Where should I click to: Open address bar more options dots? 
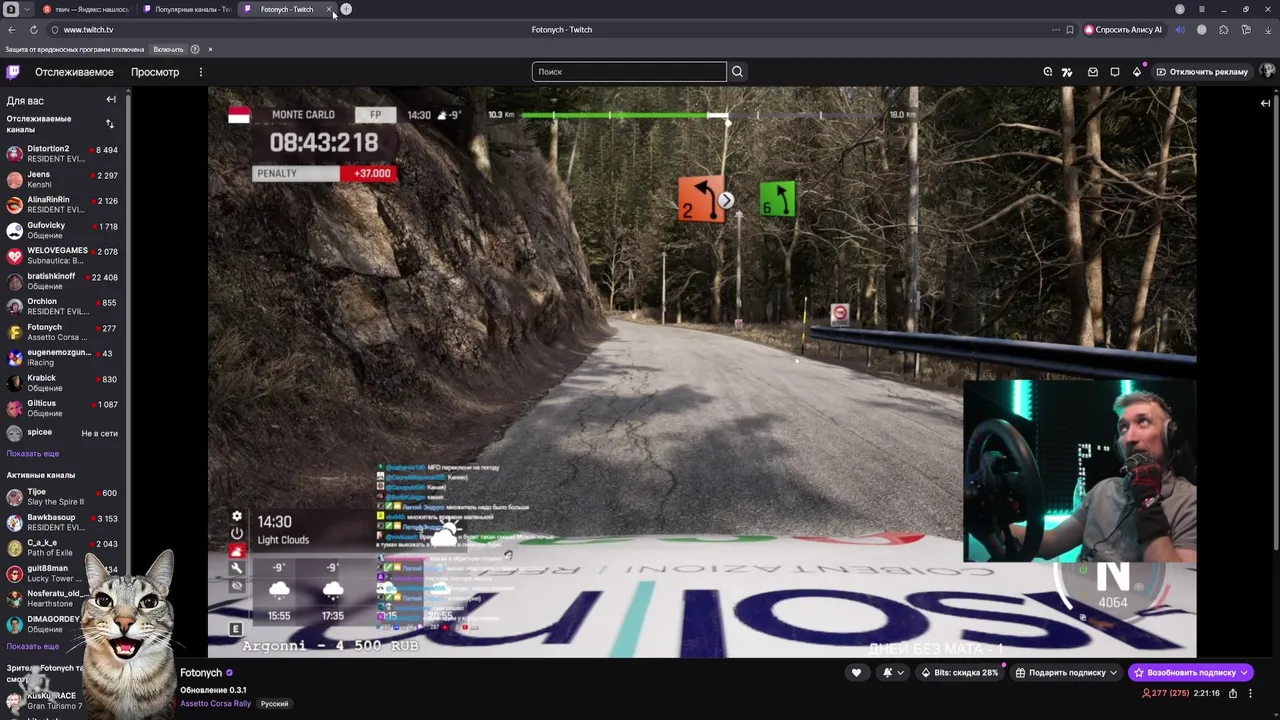tap(1055, 30)
